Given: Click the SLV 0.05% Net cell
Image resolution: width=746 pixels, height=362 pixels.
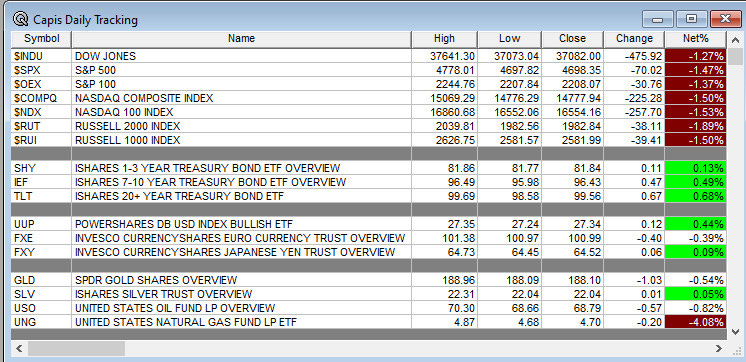Looking at the screenshot, I should point(696,294).
